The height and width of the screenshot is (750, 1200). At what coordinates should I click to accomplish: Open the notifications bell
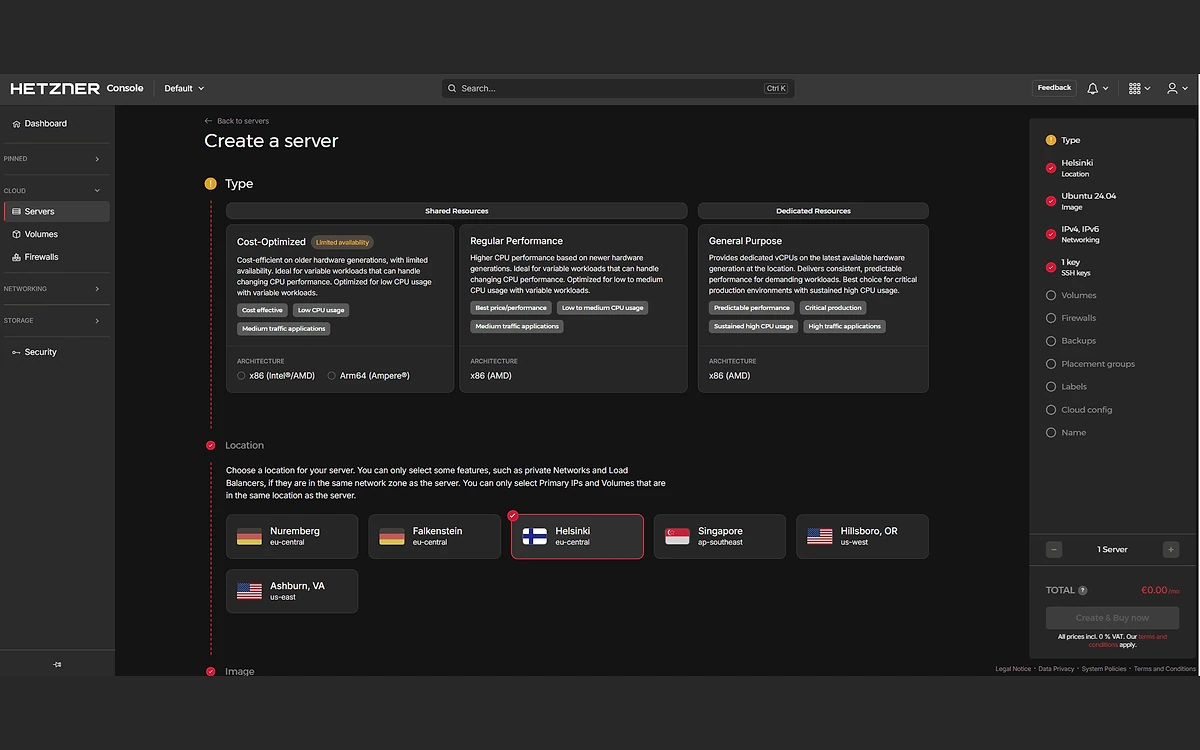1094,88
